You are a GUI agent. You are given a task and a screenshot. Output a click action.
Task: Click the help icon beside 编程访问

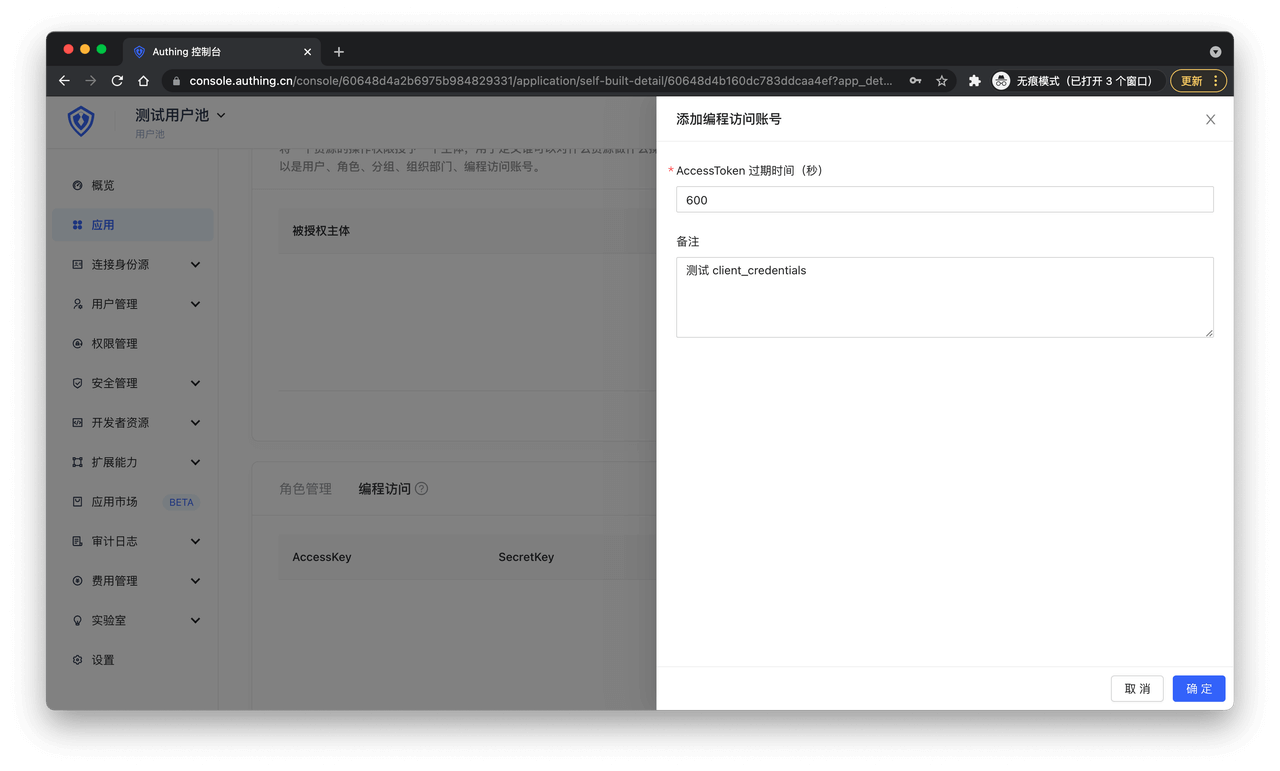point(421,489)
